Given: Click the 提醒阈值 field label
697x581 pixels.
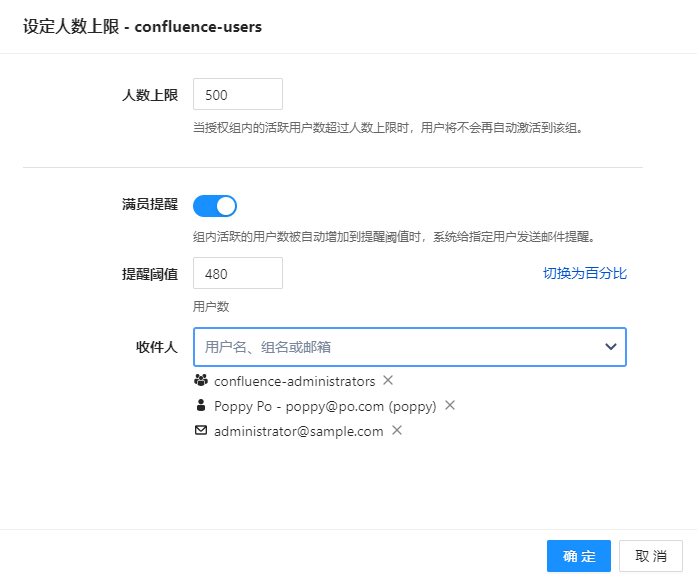Looking at the screenshot, I should [x=149, y=274].
